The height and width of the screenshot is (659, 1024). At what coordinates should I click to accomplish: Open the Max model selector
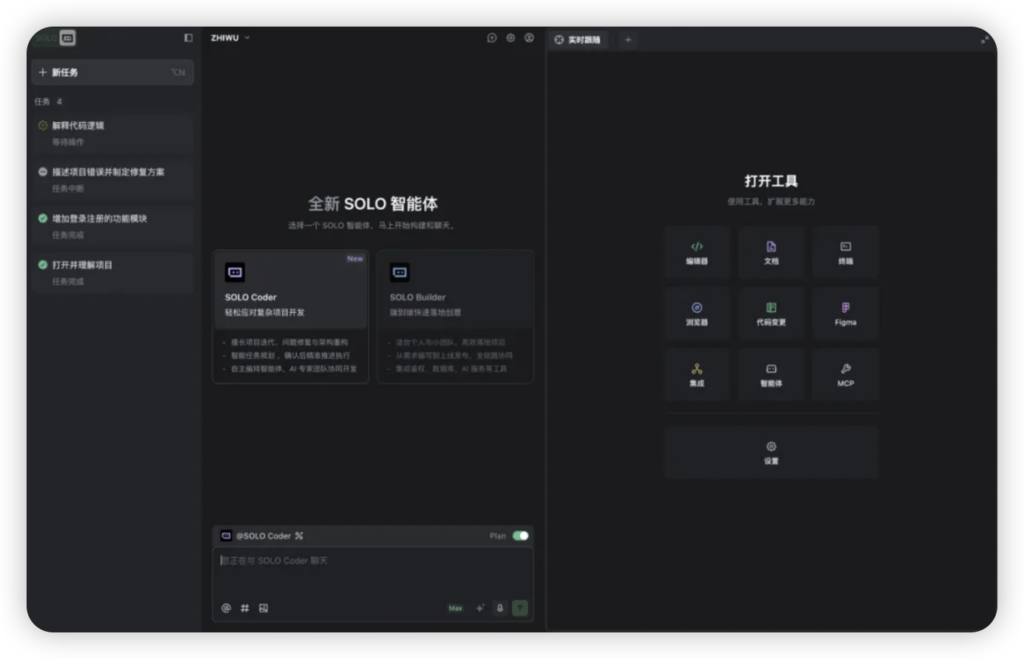click(x=456, y=608)
